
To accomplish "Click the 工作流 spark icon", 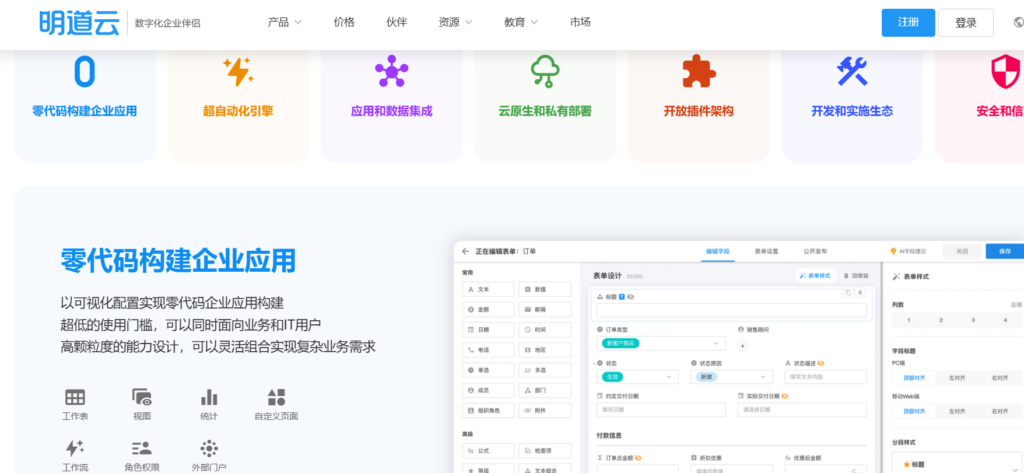I will [75, 448].
